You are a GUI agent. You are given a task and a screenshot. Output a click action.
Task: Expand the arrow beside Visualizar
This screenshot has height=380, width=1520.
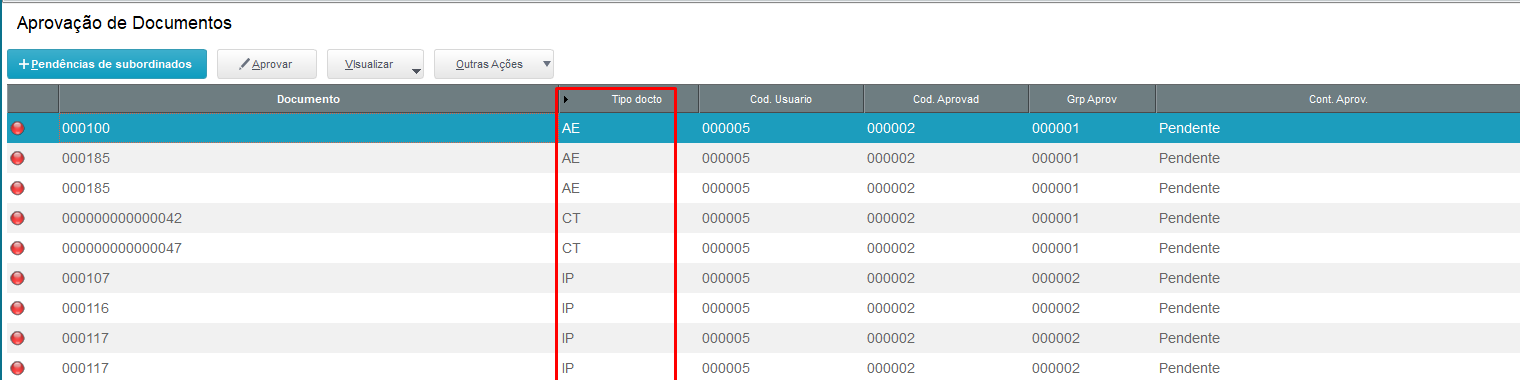click(x=416, y=70)
